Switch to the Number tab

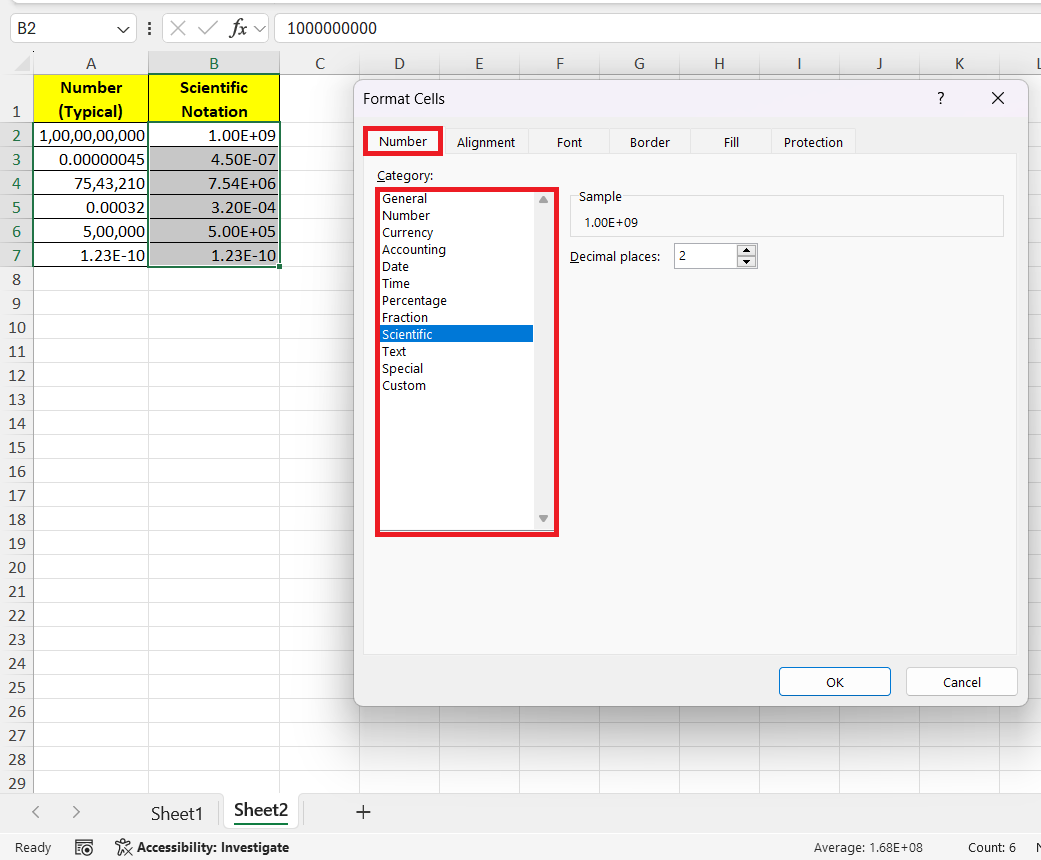(403, 141)
